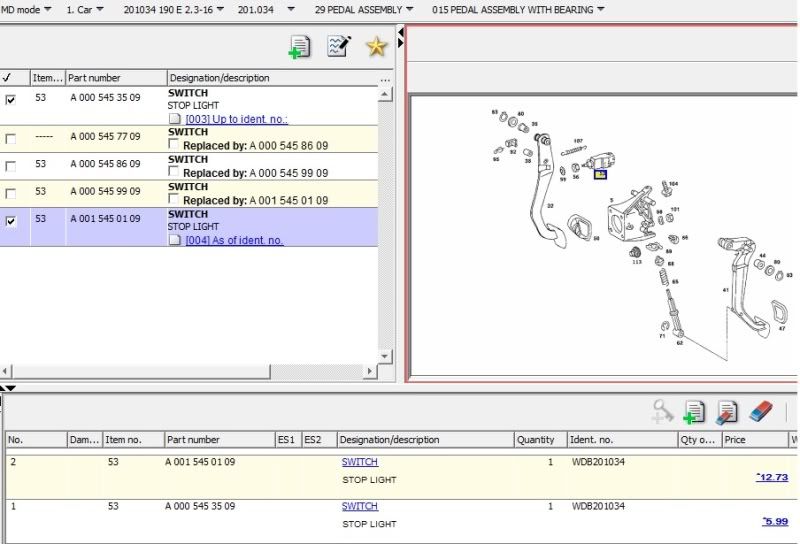Screen dimensions: 800x544
Task: Open '[003] Up to ident. no.:' footnote link
Action: point(236,119)
